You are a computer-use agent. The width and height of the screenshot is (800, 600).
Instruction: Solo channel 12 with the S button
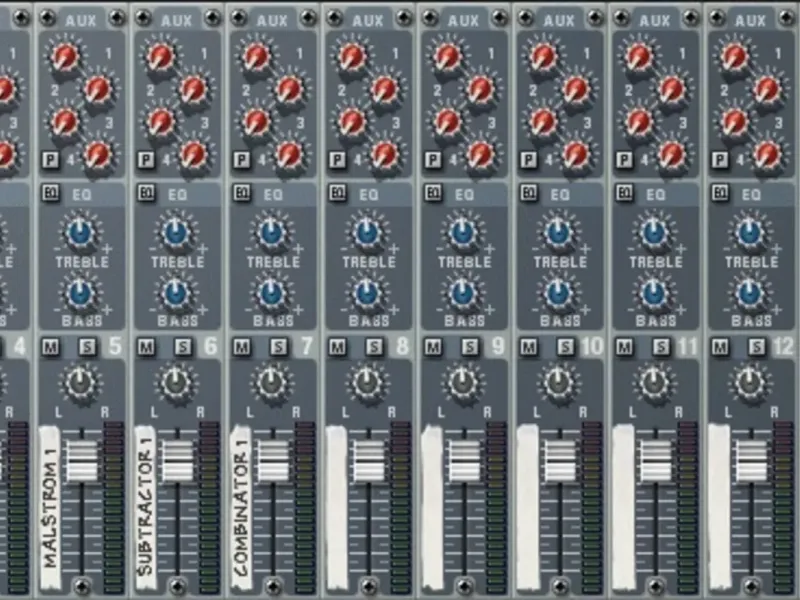[757, 347]
